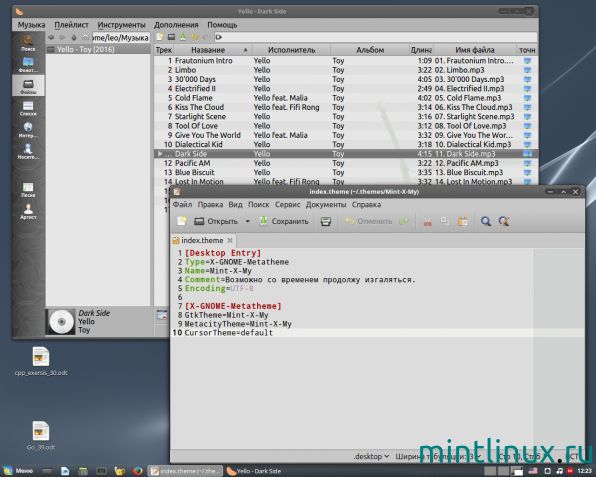Click the keyboard layout flag in system tray
This screenshot has height=477, width=596.
click(533, 471)
